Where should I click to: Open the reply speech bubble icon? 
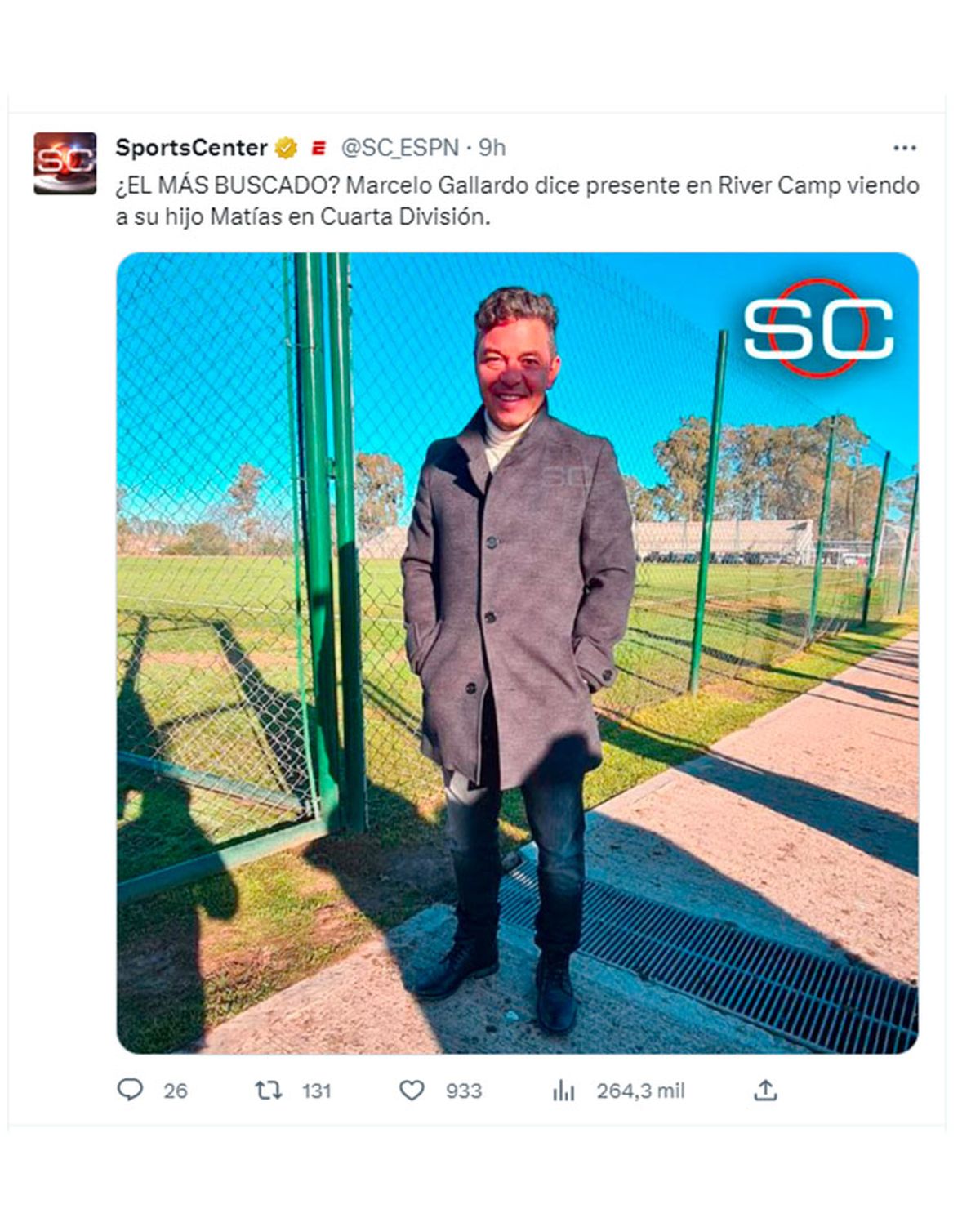point(130,1090)
